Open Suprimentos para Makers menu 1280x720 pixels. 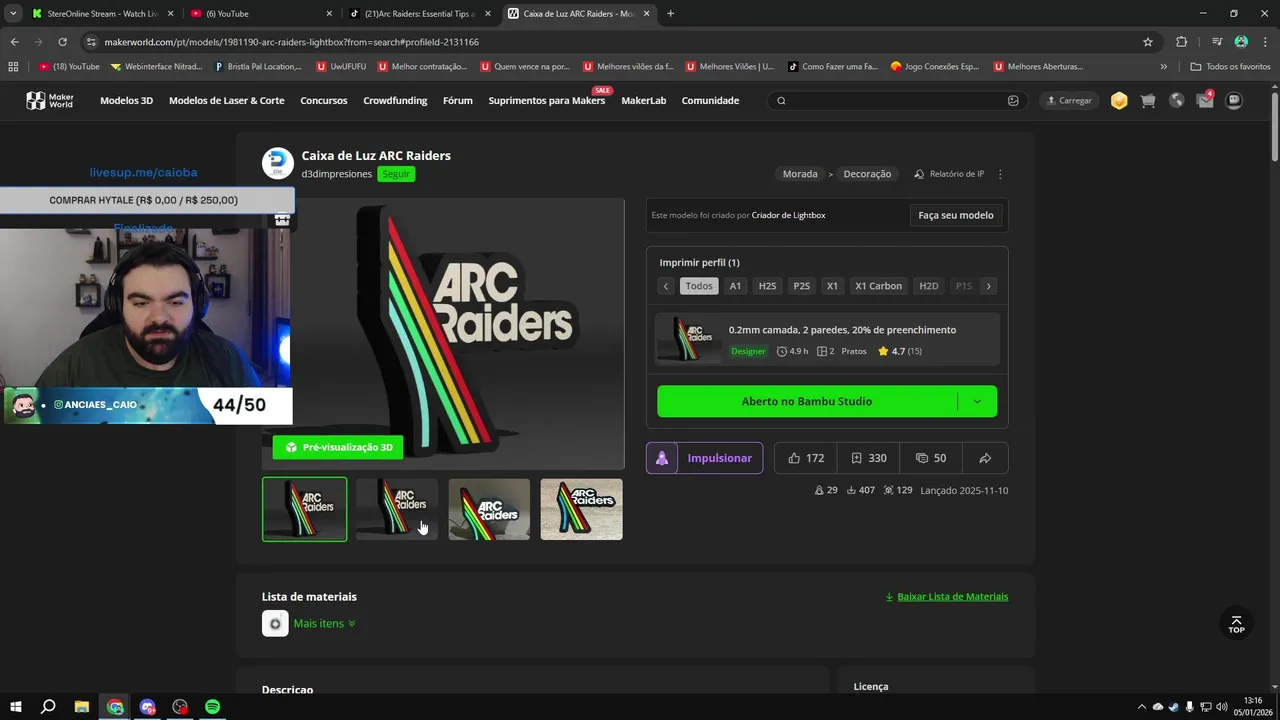point(547,100)
